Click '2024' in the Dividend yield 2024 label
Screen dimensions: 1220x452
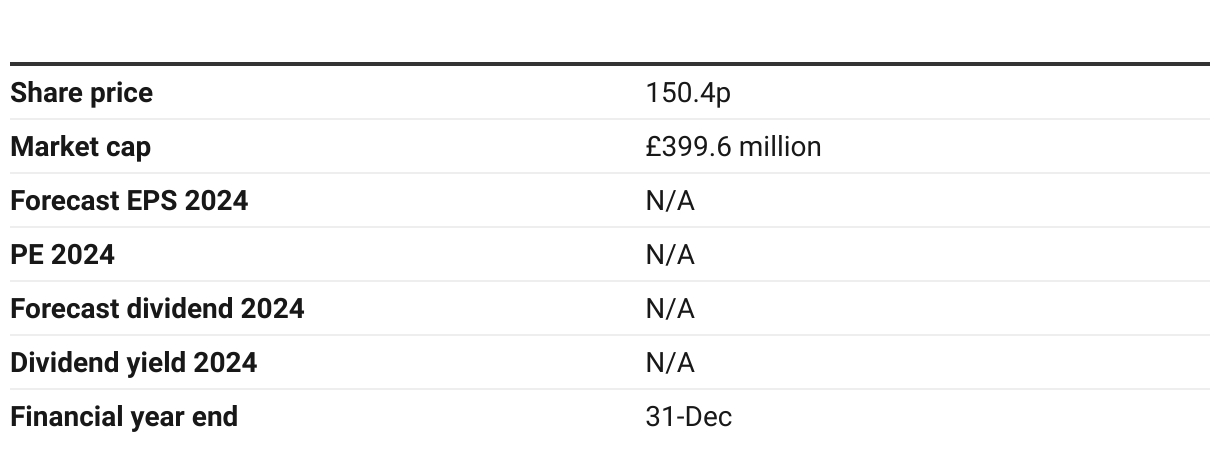(225, 363)
